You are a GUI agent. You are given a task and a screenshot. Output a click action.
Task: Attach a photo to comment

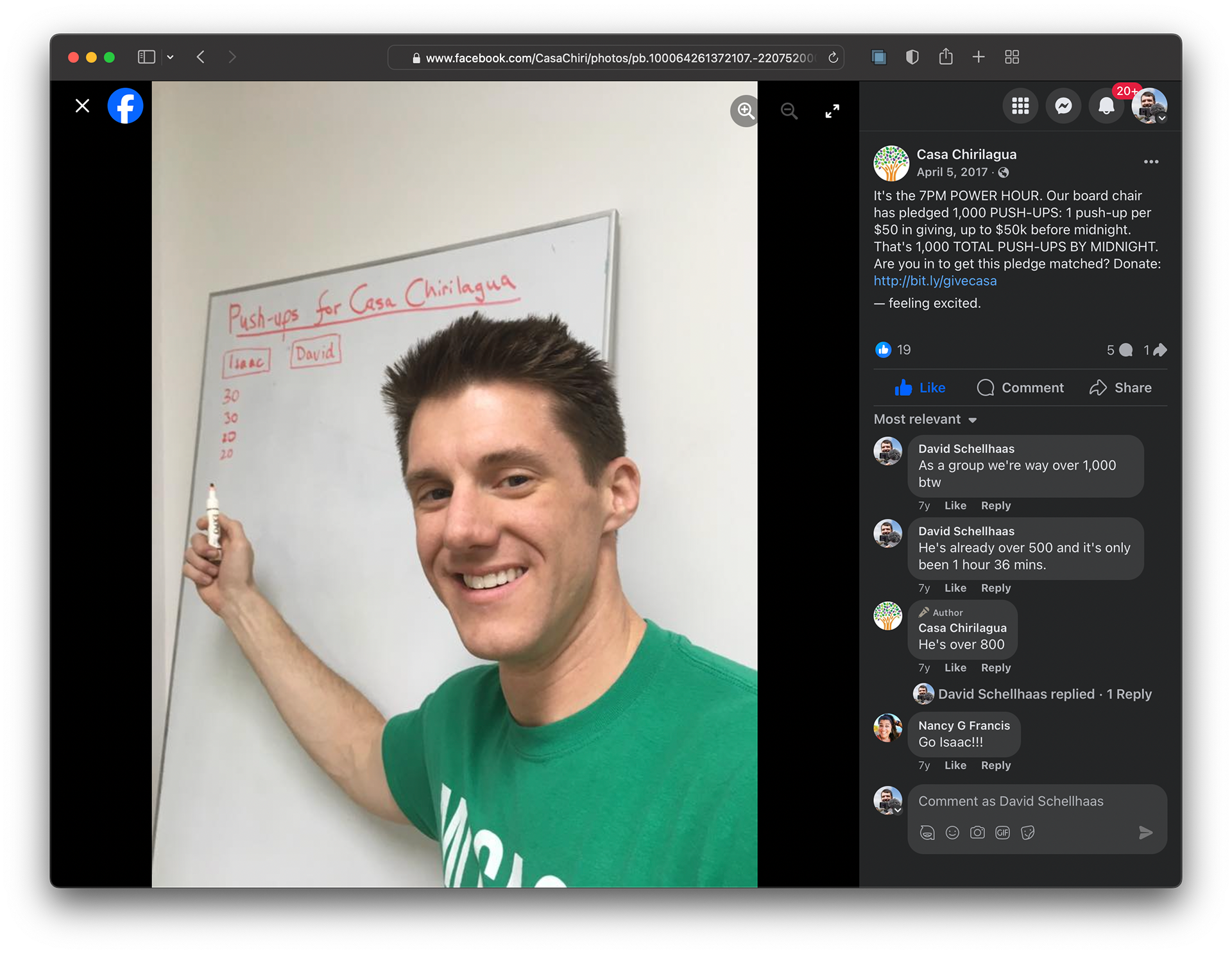(x=977, y=833)
